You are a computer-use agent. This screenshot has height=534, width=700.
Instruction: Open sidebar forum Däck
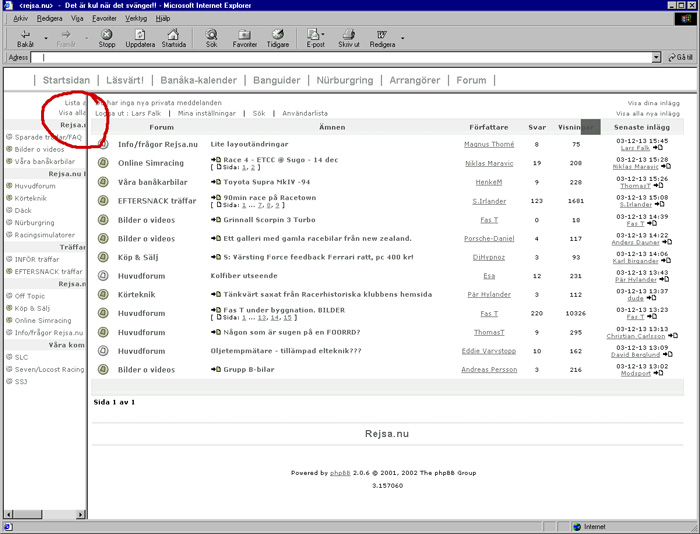pyautogui.click(x=23, y=210)
